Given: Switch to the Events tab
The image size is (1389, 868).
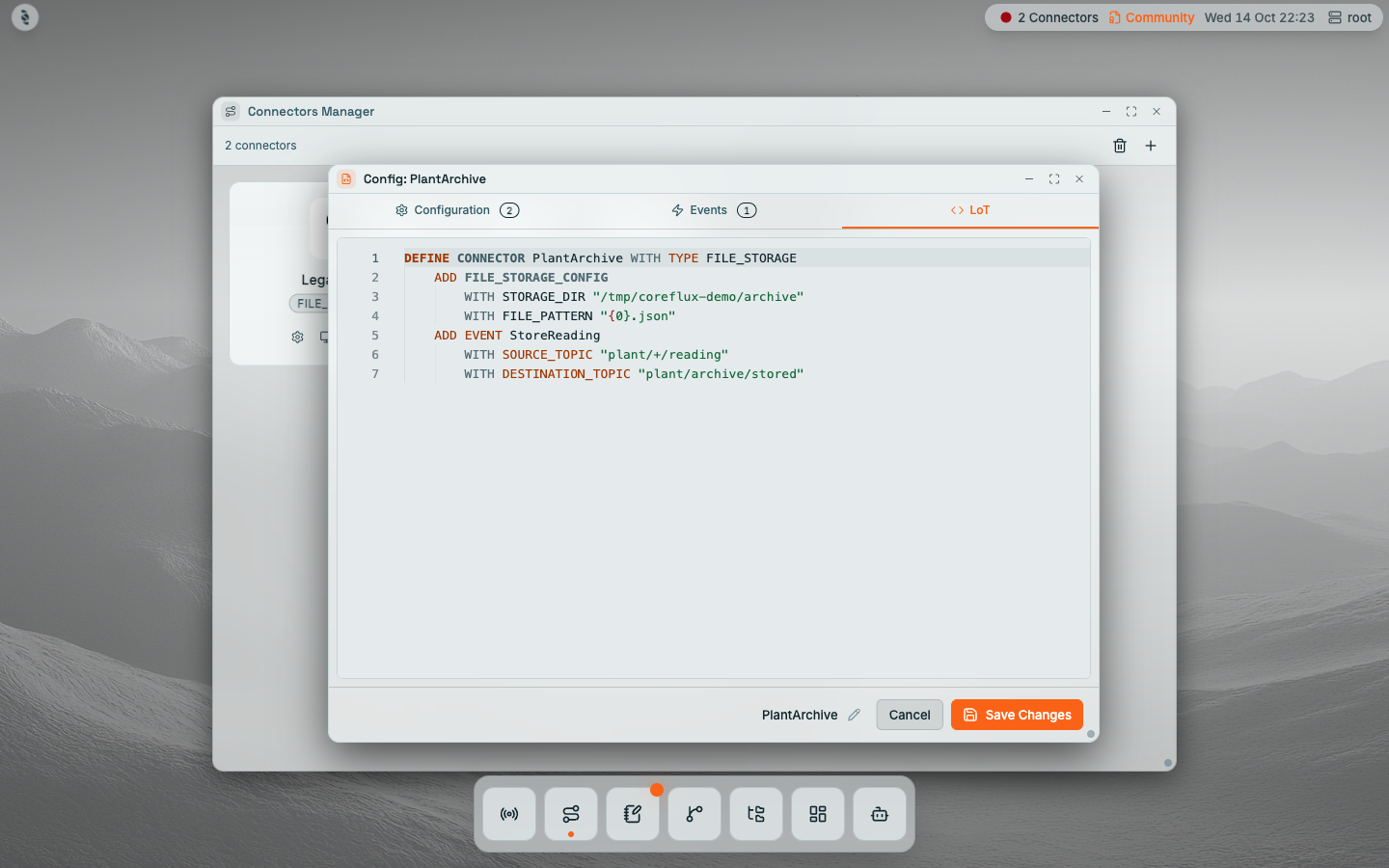Looking at the screenshot, I should pyautogui.click(x=714, y=210).
